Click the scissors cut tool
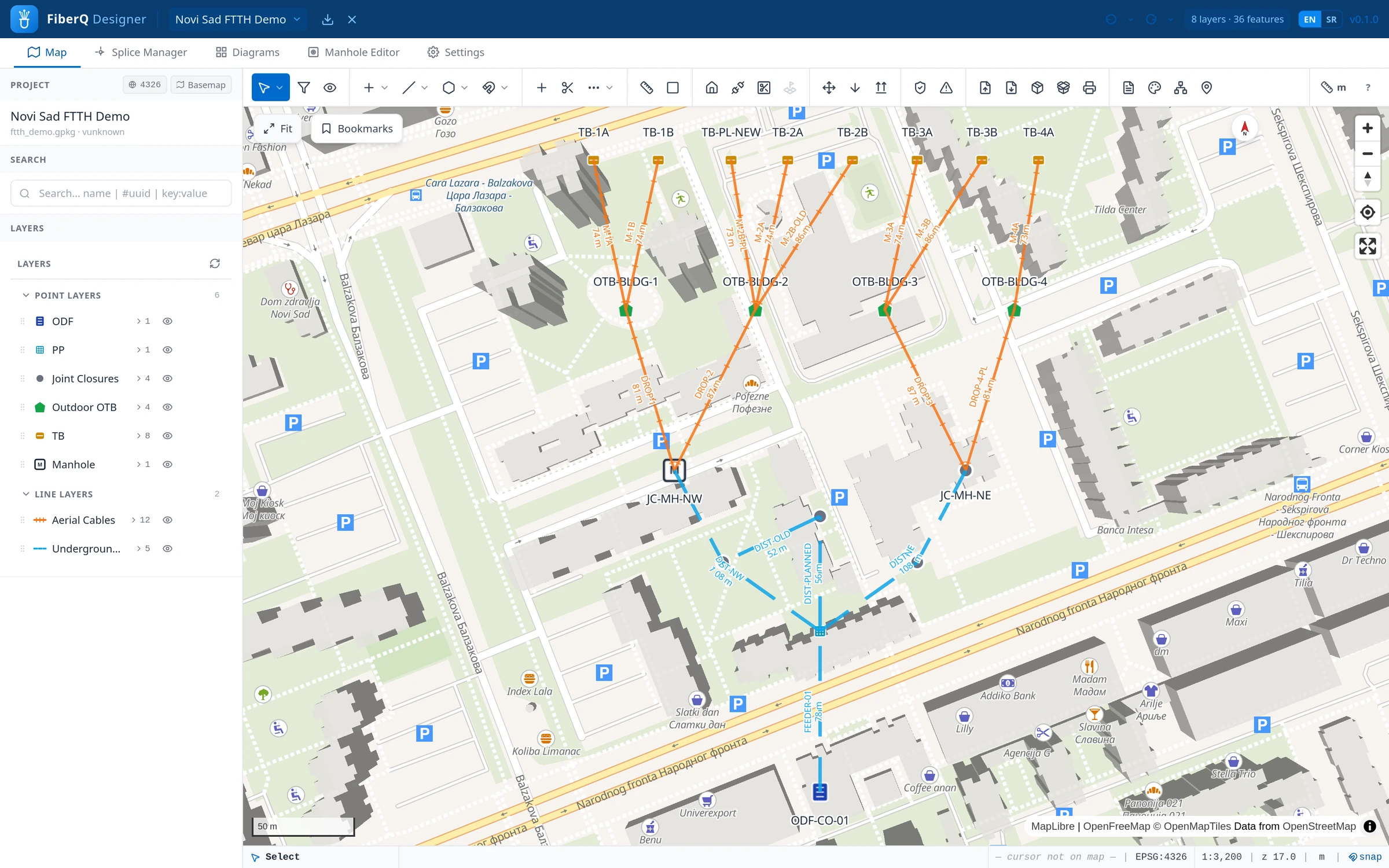The image size is (1389, 868). (567, 87)
